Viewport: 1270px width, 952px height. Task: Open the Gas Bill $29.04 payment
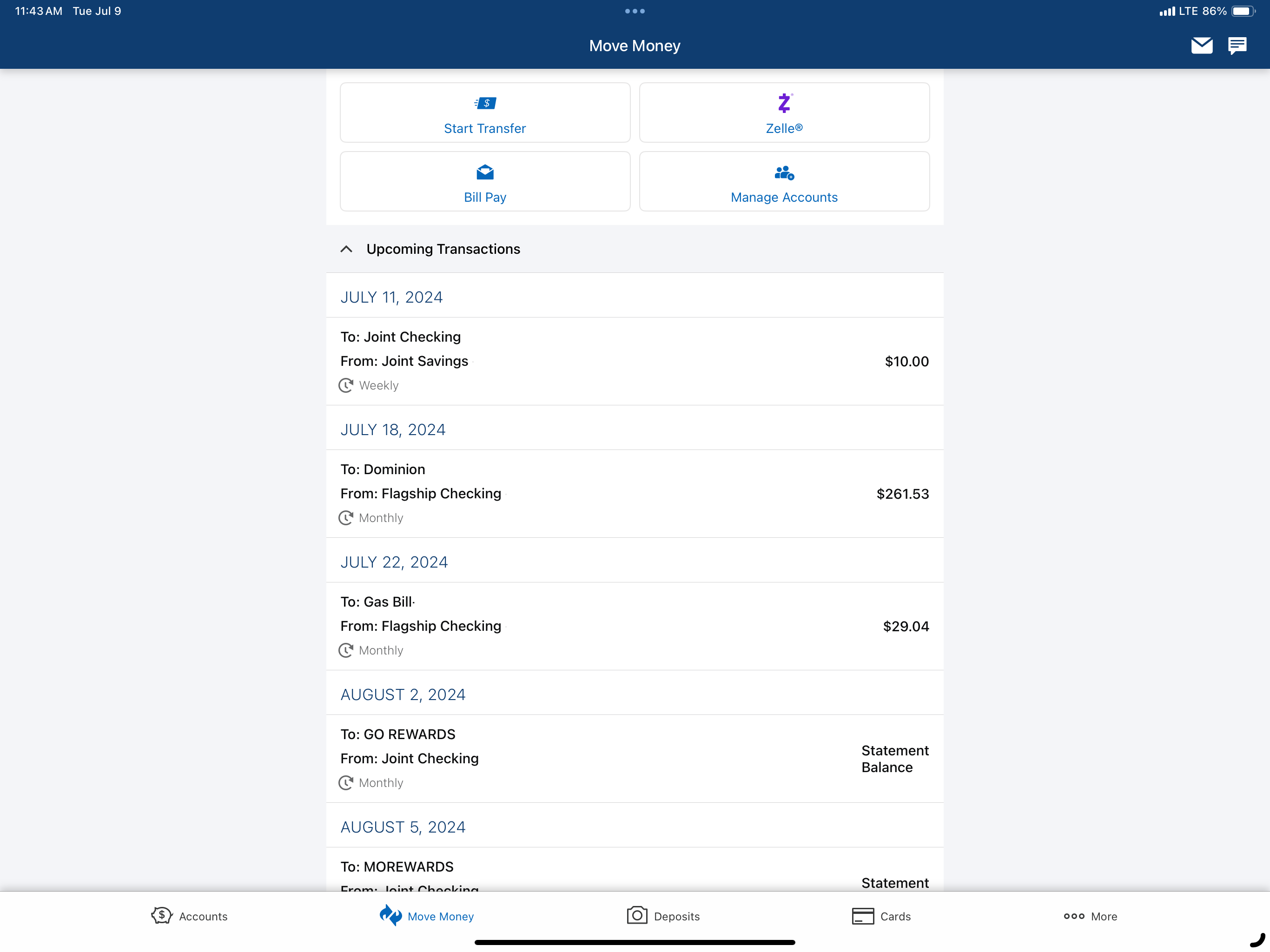(635, 627)
